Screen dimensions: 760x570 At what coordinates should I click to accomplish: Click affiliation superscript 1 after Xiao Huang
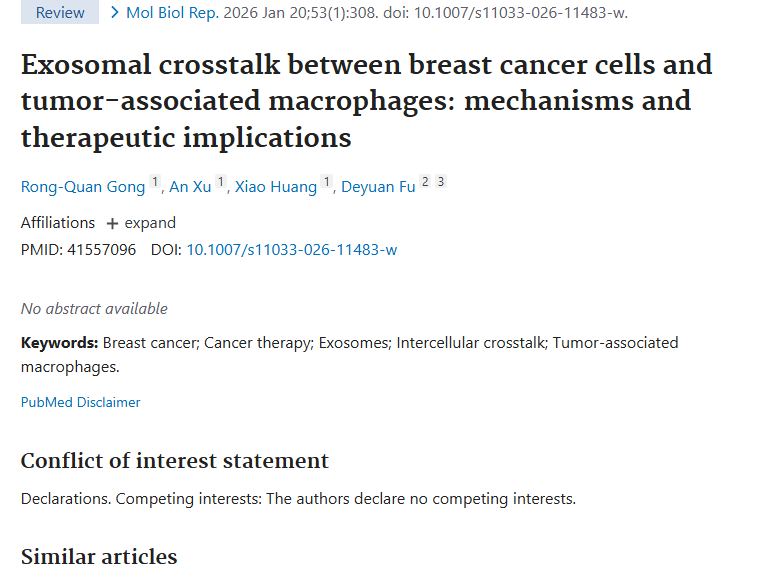(x=326, y=183)
